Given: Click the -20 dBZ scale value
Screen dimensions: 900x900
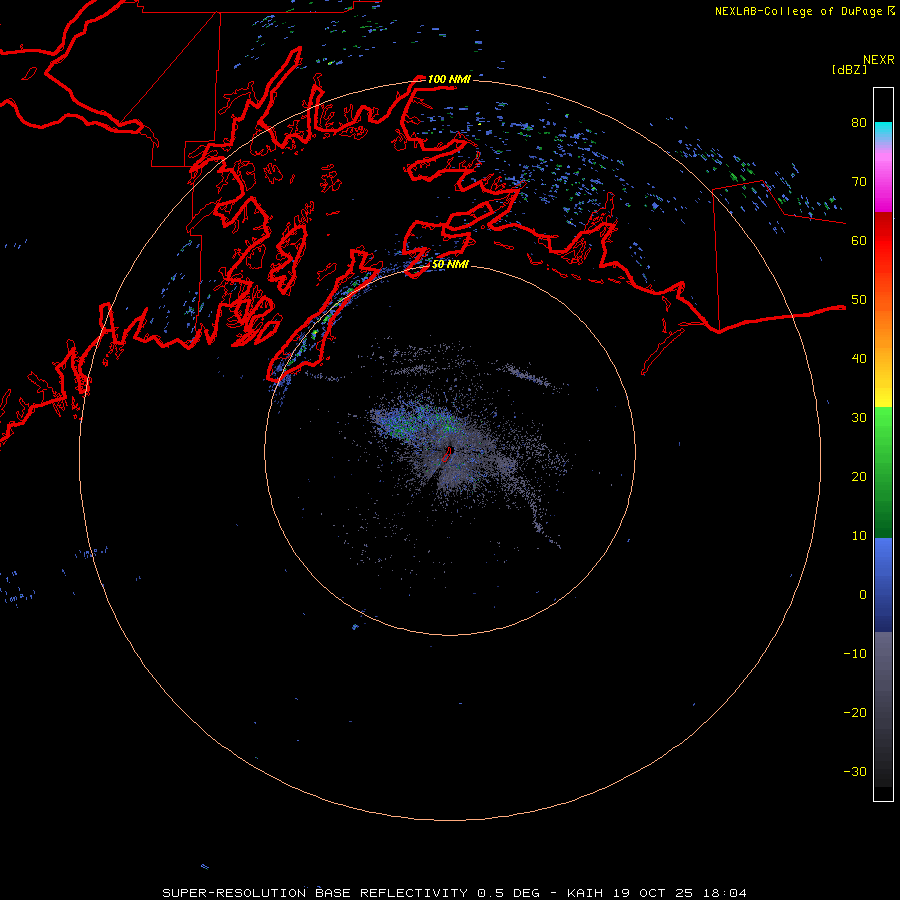Looking at the screenshot, I should tap(855, 713).
